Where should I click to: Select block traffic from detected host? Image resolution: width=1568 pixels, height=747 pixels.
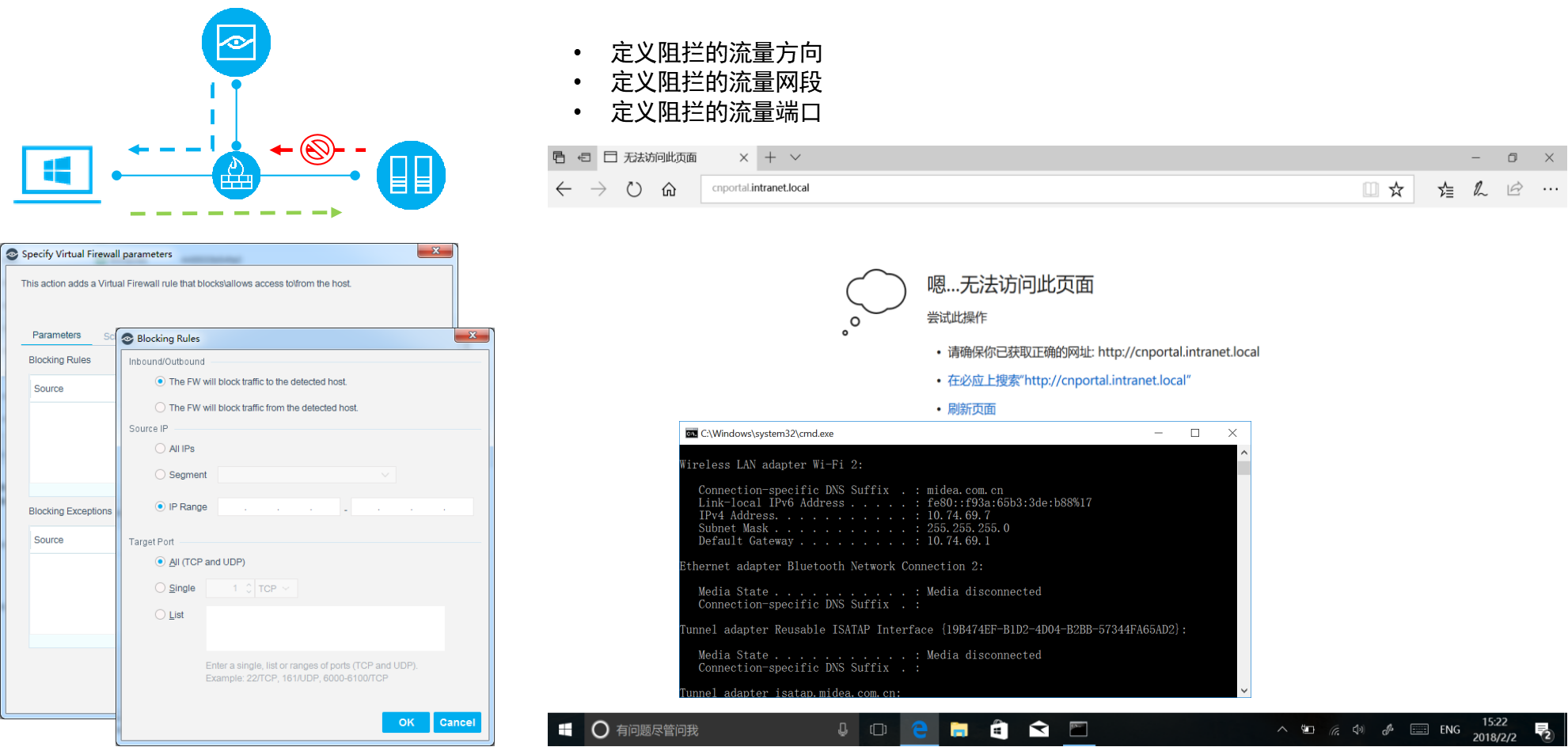tap(161, 408)
